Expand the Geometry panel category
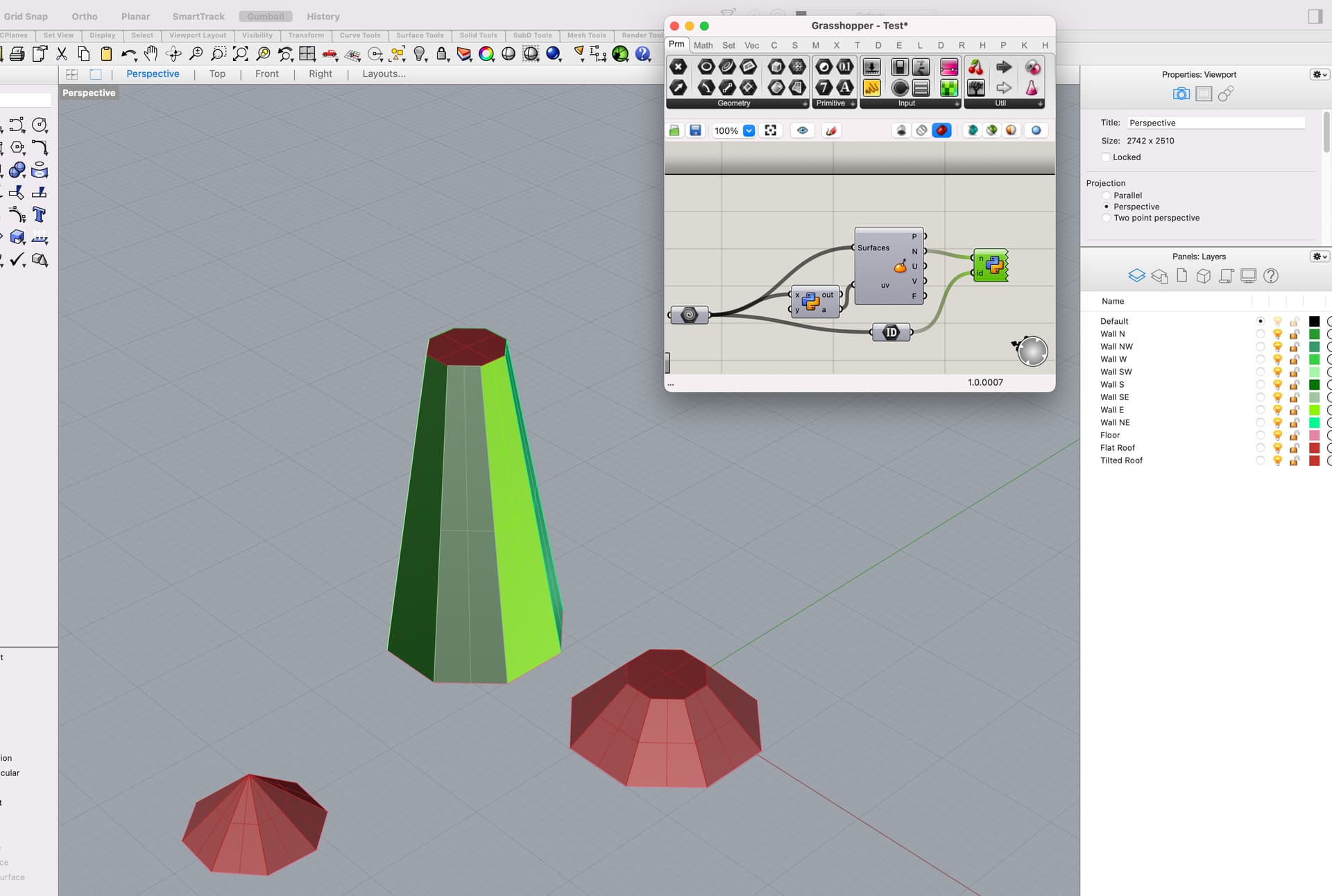 (x=805, y=103)
